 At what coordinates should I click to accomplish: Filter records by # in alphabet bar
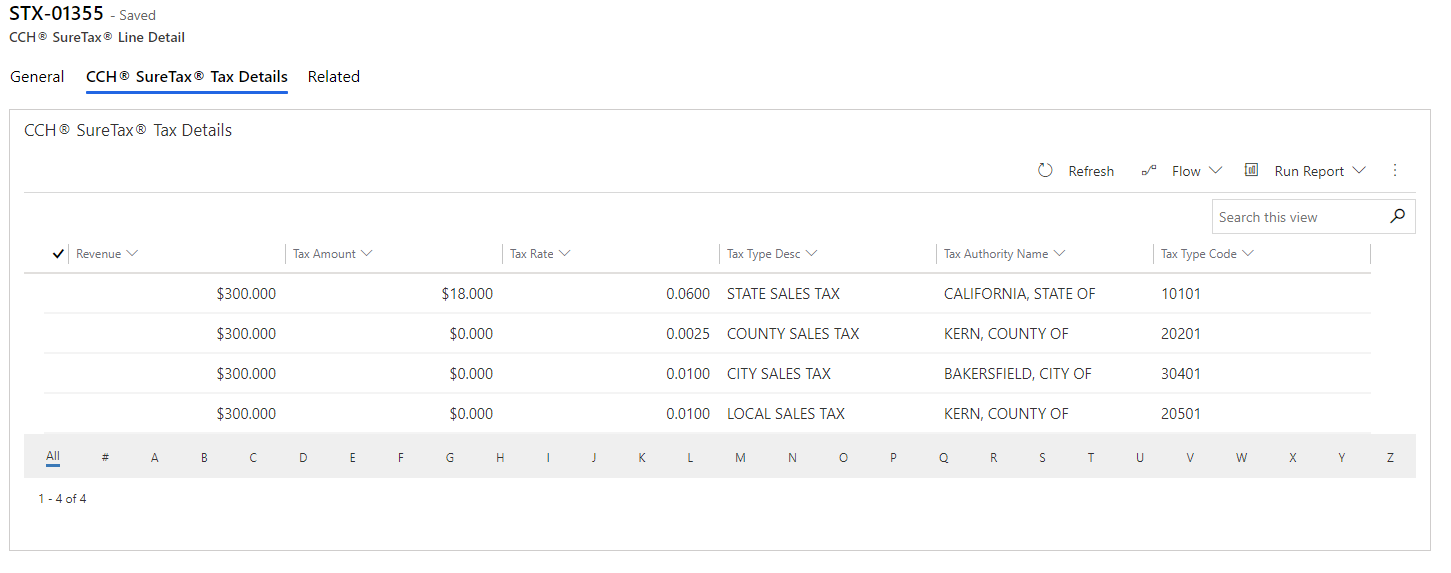click(x=105, y=458)
